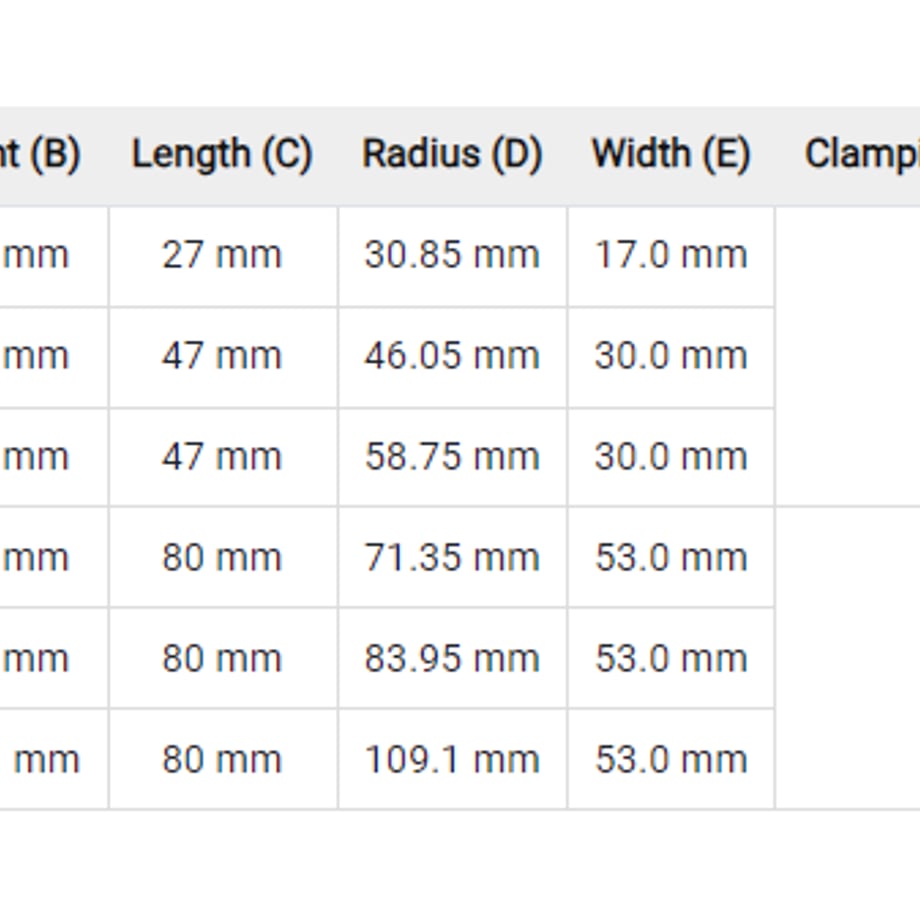Click the Radius (D) column header
This screenshot has height=920, width=920.
(x=452, y=155)
